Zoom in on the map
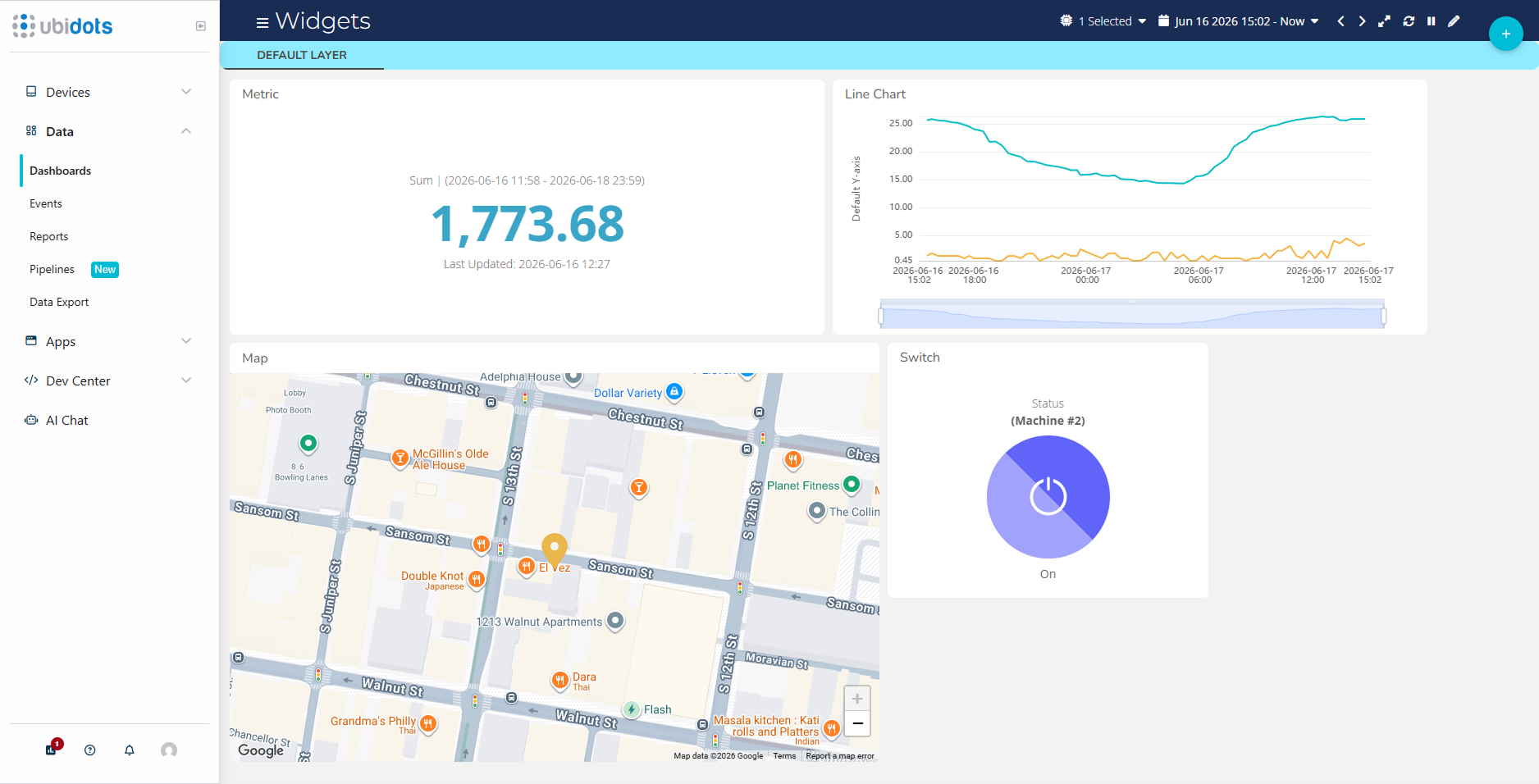 point(857,699)
